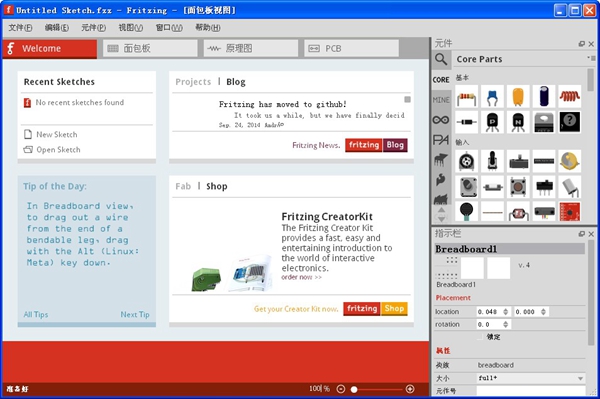Switch to the 面包板 breadboard tab

(150, 49)
